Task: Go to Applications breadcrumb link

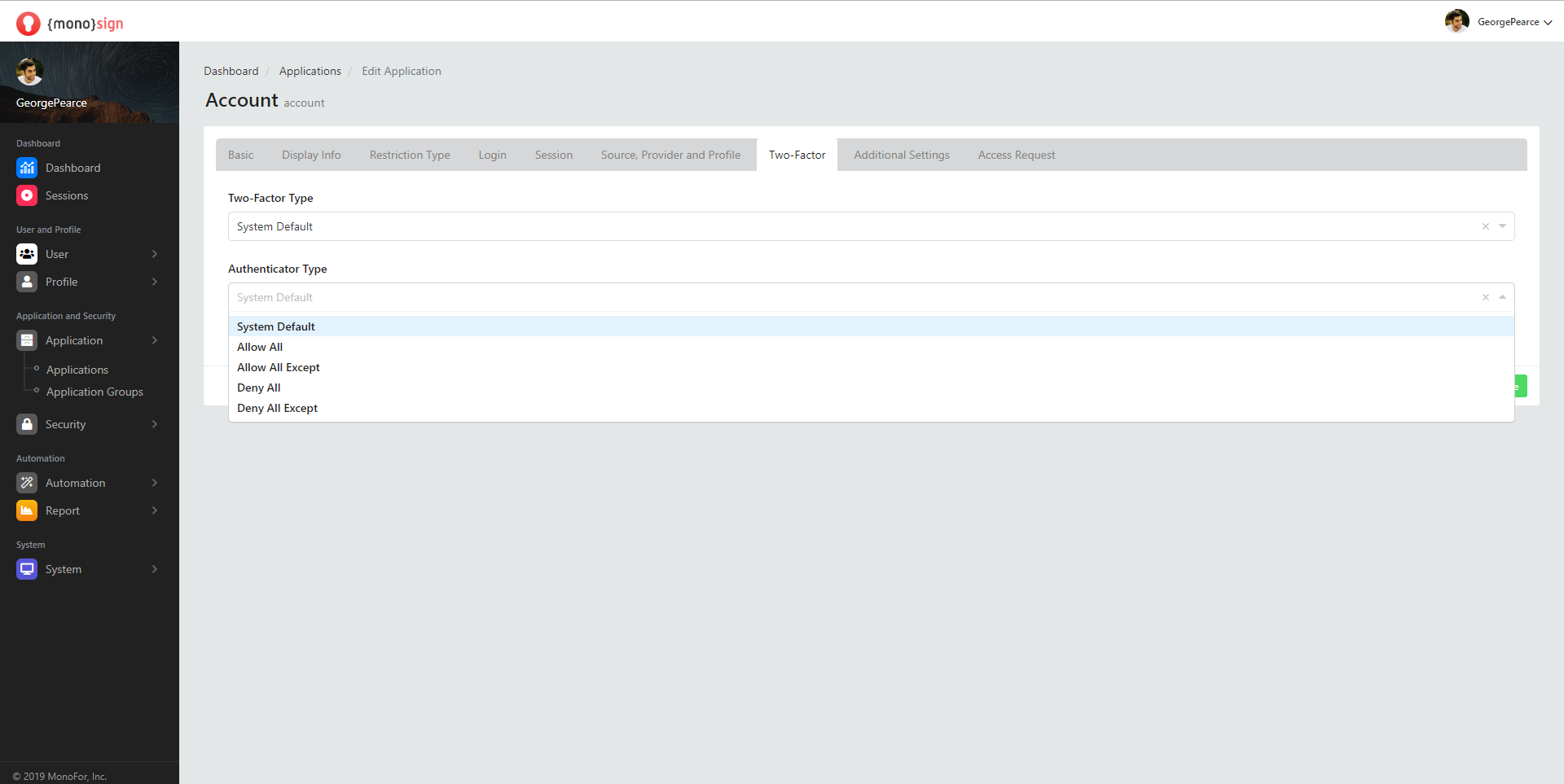Action: pos(310,71)
